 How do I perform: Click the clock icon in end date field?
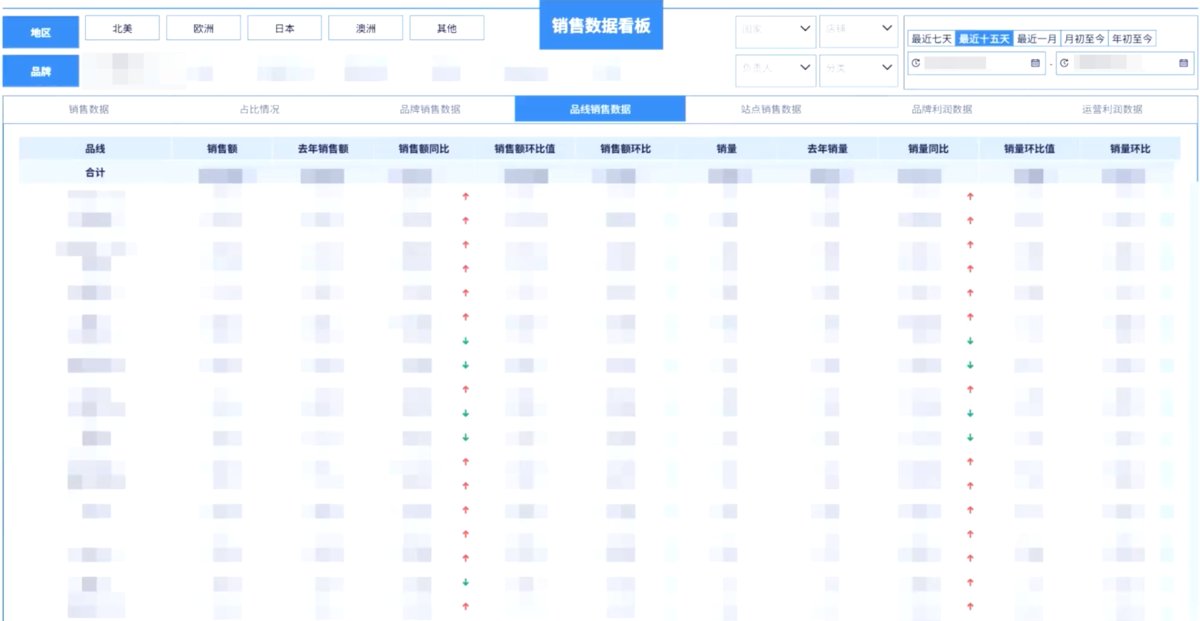click(1064, 63)
